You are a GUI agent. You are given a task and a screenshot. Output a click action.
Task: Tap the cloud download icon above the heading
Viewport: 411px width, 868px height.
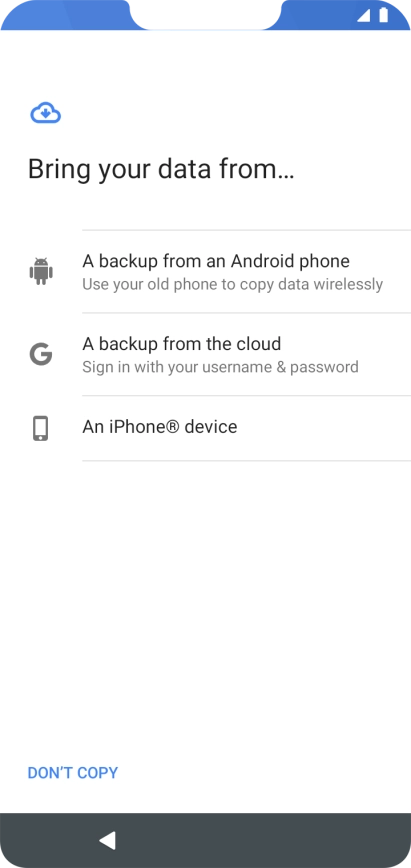click(45, 113)
